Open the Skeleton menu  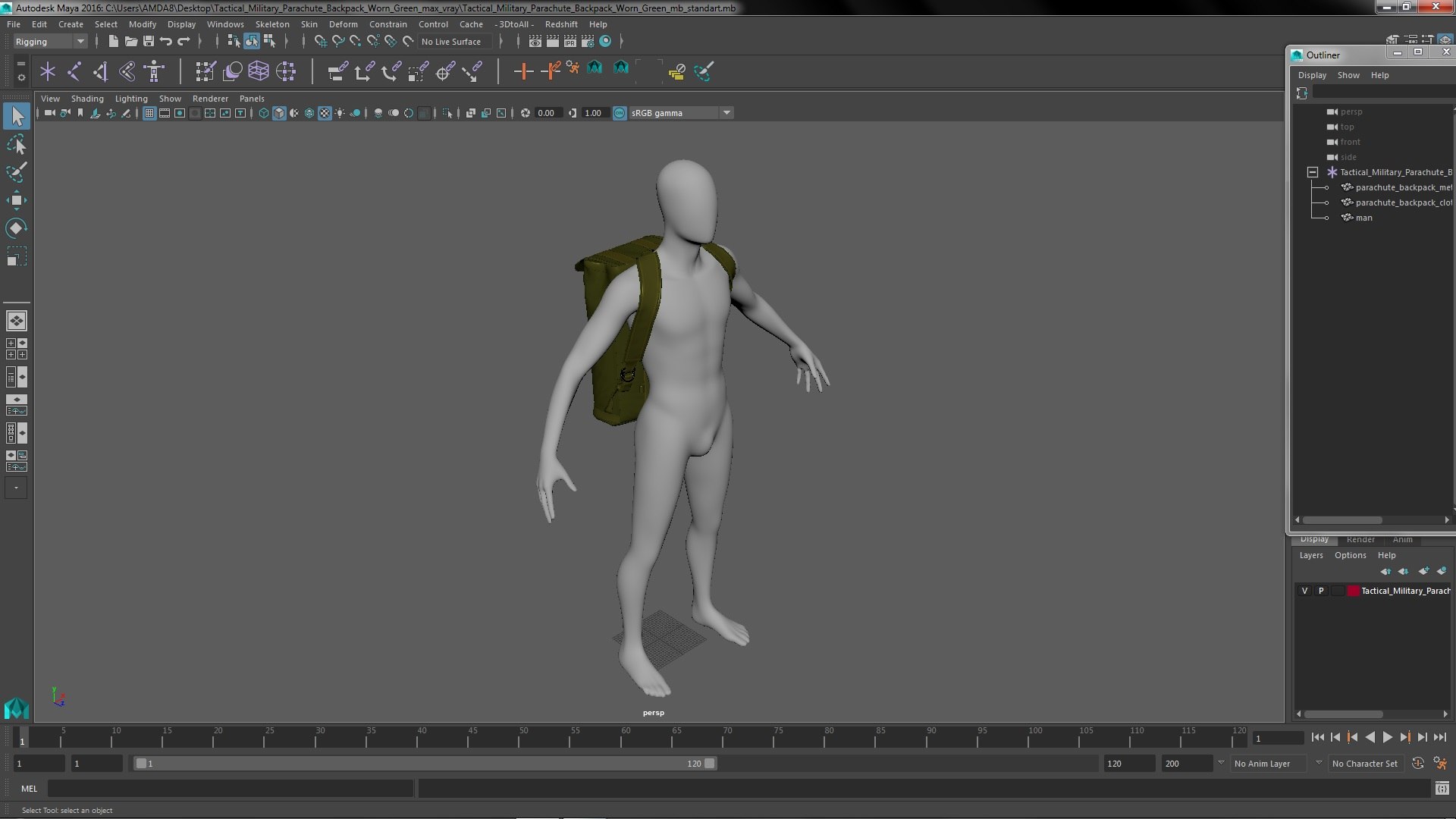(x=272, y=24)
